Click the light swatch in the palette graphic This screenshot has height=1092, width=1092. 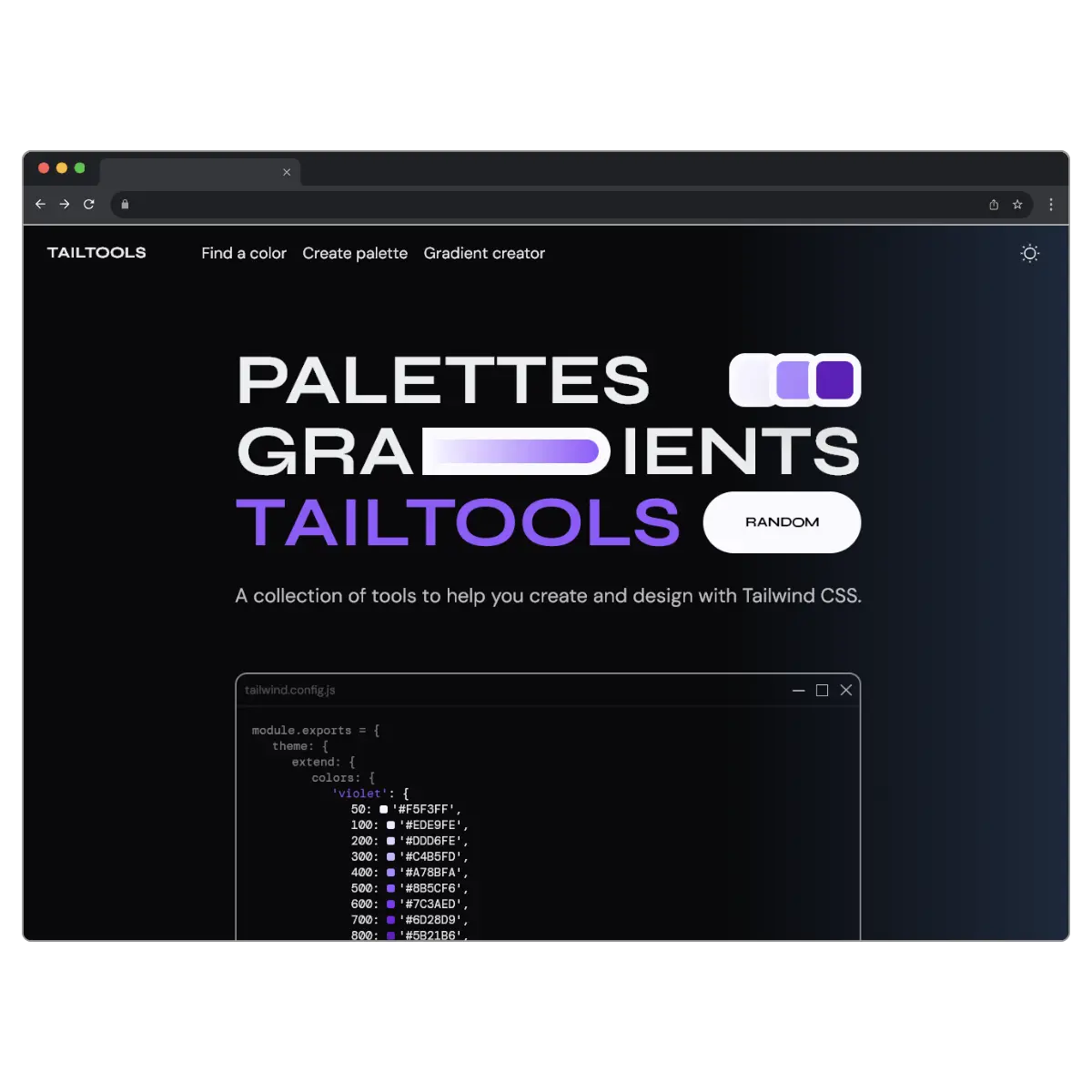coord(752,380)
